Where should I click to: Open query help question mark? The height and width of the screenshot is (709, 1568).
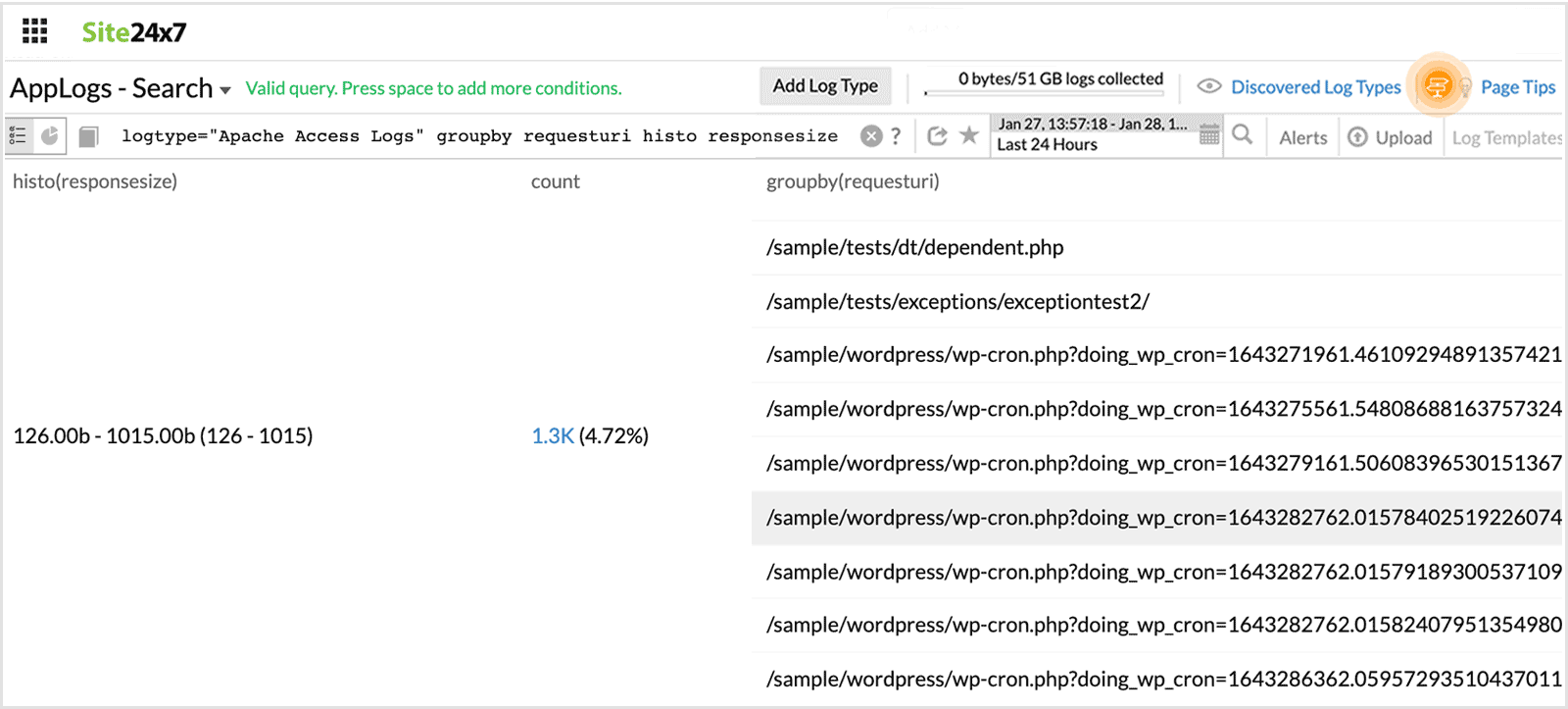pyautogui.click(x=896, y=136)
